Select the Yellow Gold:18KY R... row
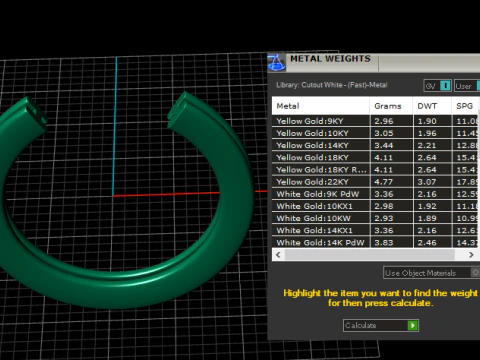The width and height of the screenshot is (480, 360). pyautogui.click(x=376, y=170)
